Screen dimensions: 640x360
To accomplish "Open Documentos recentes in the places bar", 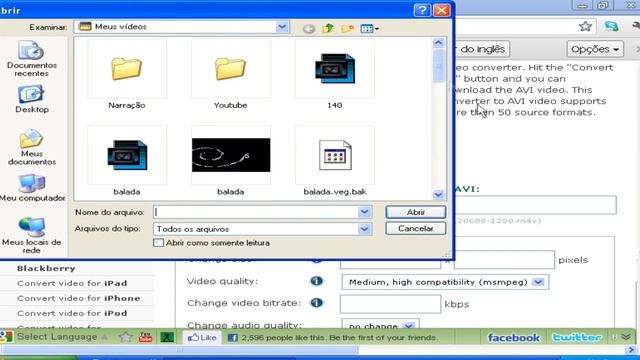I will tap(31, 58).
